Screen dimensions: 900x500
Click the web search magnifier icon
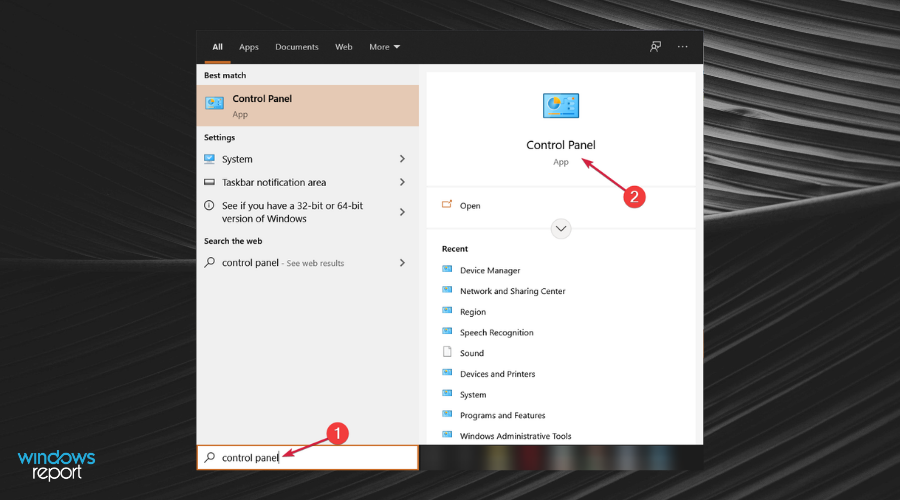tap(210, 262)
